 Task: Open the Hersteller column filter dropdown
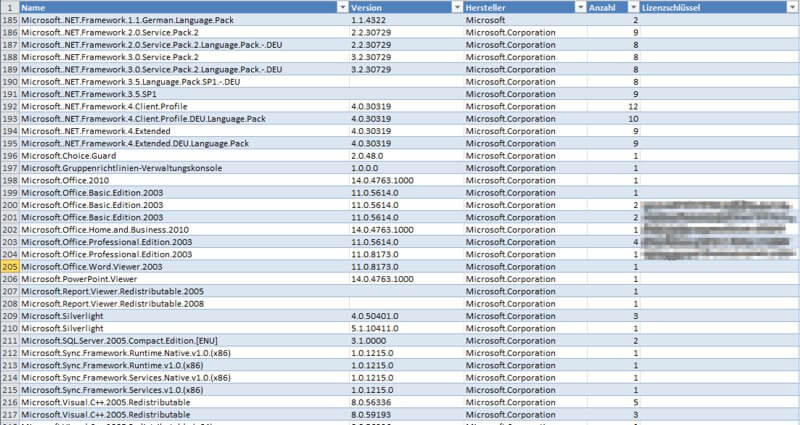tap(581, 8)
